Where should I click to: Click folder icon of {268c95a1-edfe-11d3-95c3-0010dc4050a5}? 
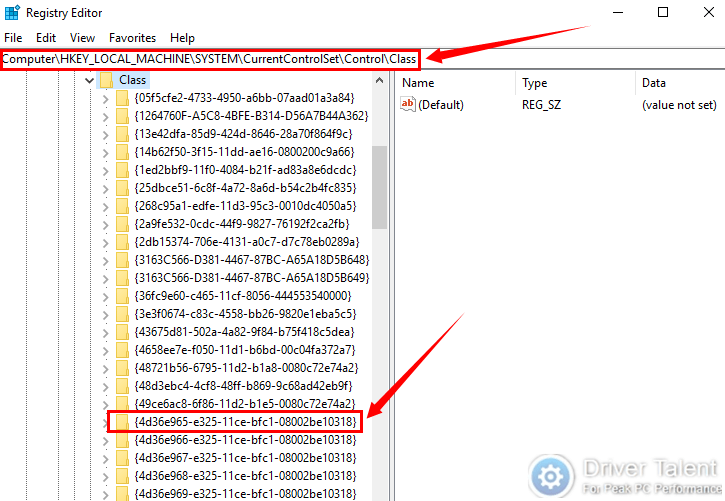(x=122, y=206)
